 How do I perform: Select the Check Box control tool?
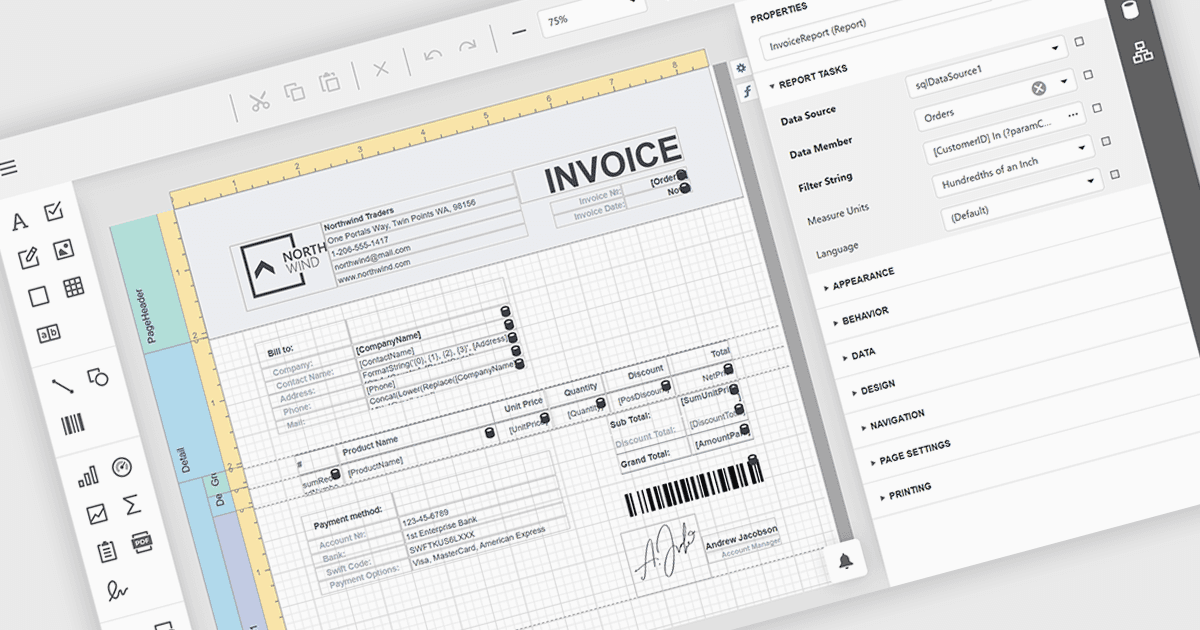(x=54, y=211)
